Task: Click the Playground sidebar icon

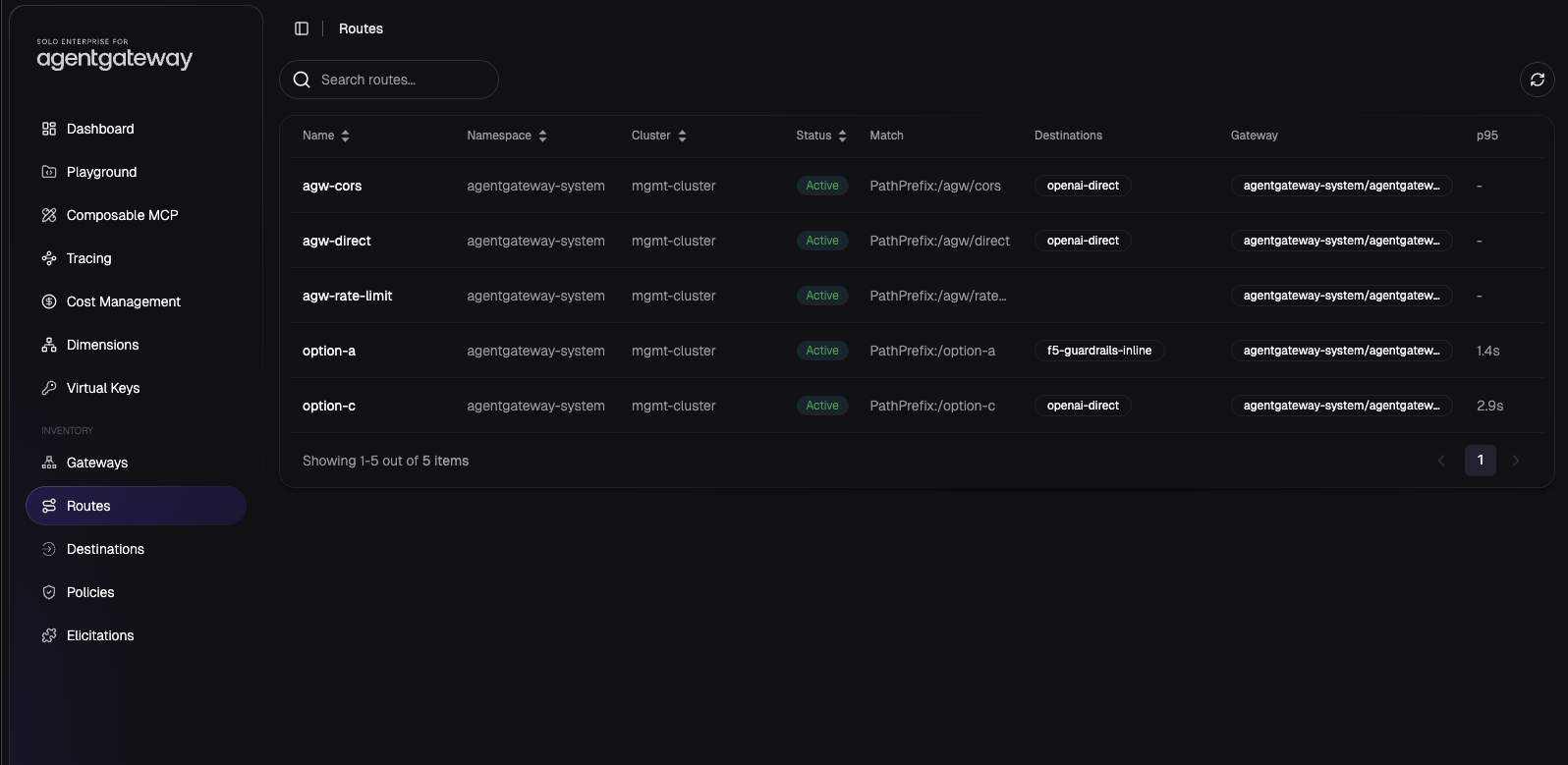Action: coord(49,172)
